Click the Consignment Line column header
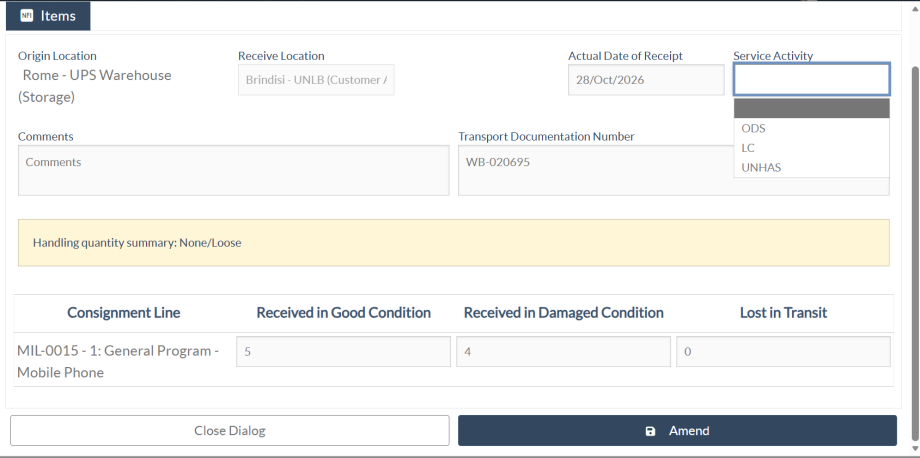 (x=124, y=313)
